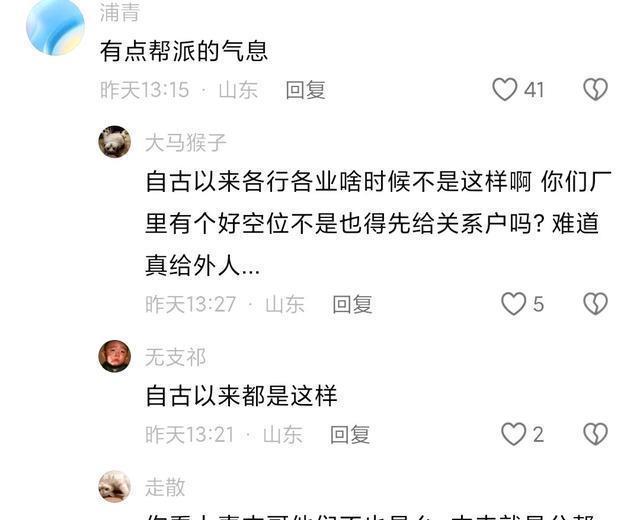Reply to 无支祁 using 回复
Image resolution: width=640 pixels, height=520 pixels.
[x=350, y=434]
